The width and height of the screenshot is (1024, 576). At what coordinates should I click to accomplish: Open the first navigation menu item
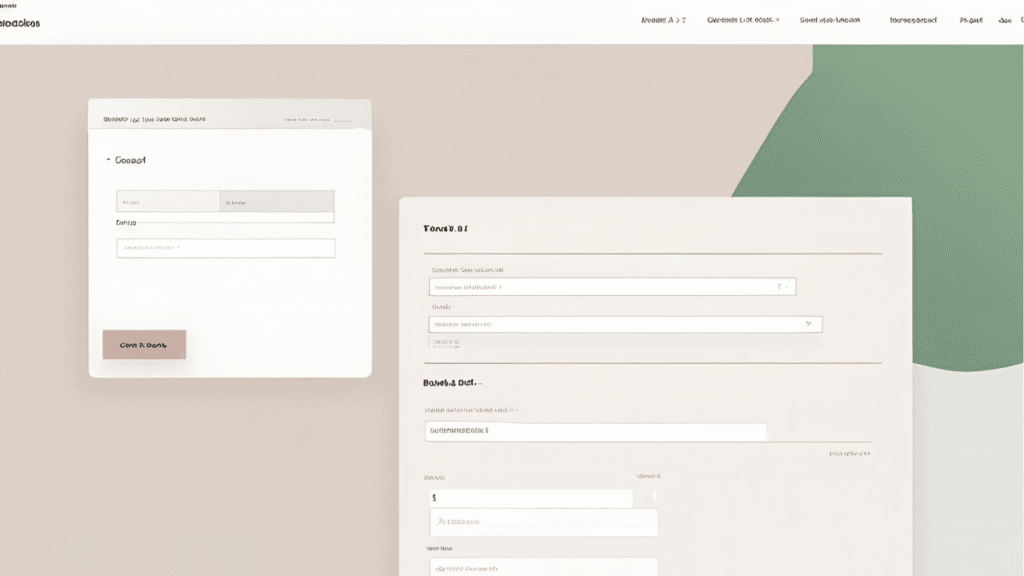pyautogui.click(x=663, y=20)
